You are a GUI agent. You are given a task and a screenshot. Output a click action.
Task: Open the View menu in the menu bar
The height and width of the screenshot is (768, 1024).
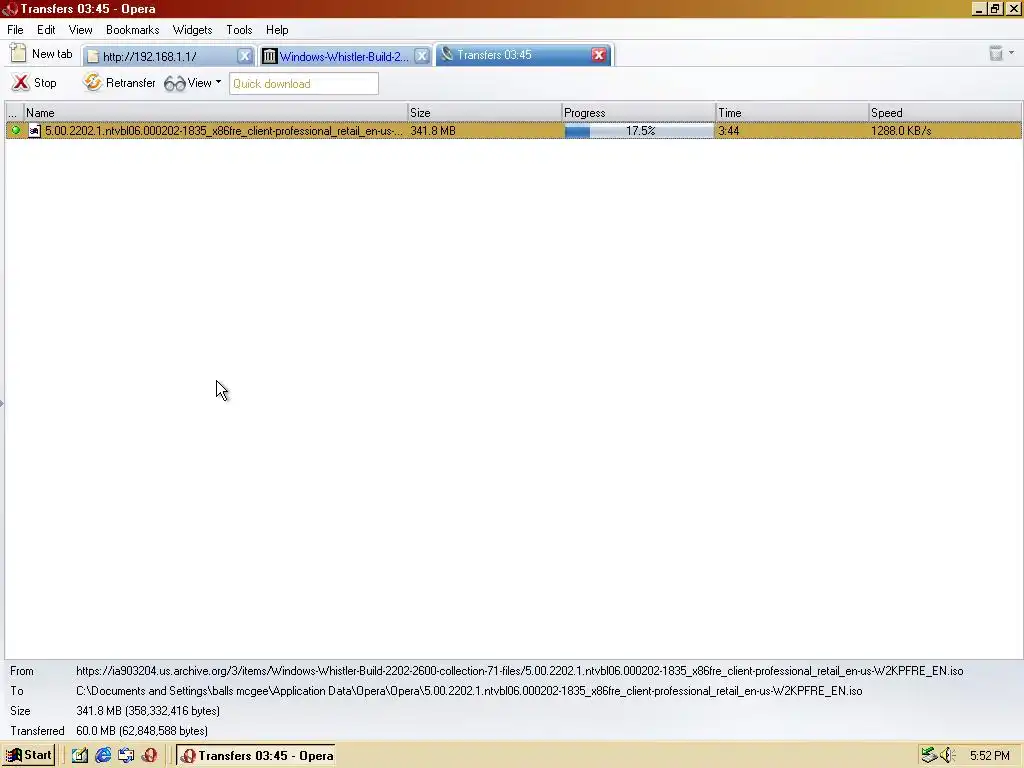coord(80,30)
